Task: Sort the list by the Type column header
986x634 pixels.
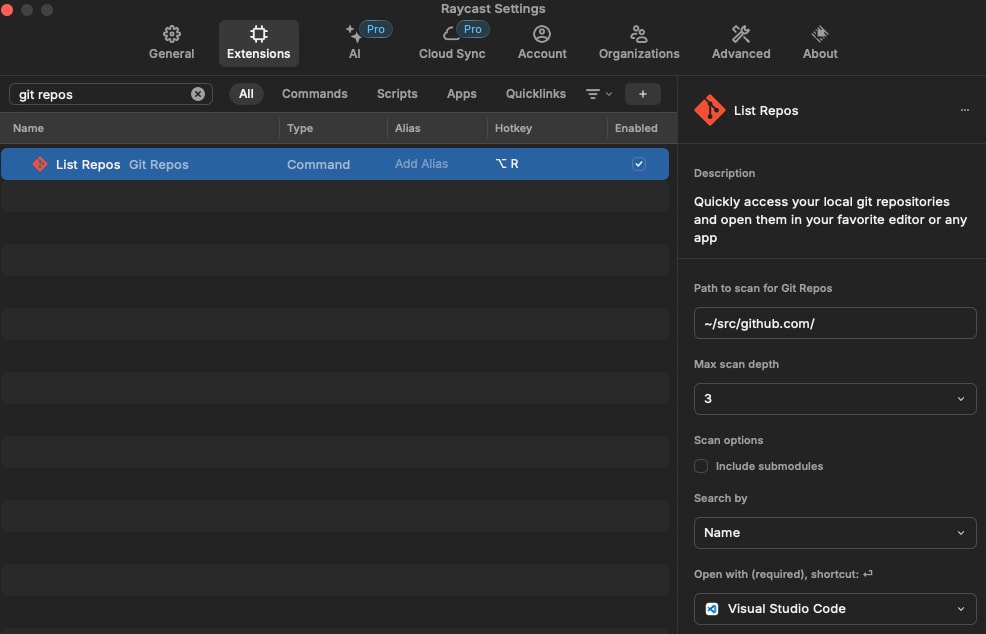Action: tap(300, 128)
